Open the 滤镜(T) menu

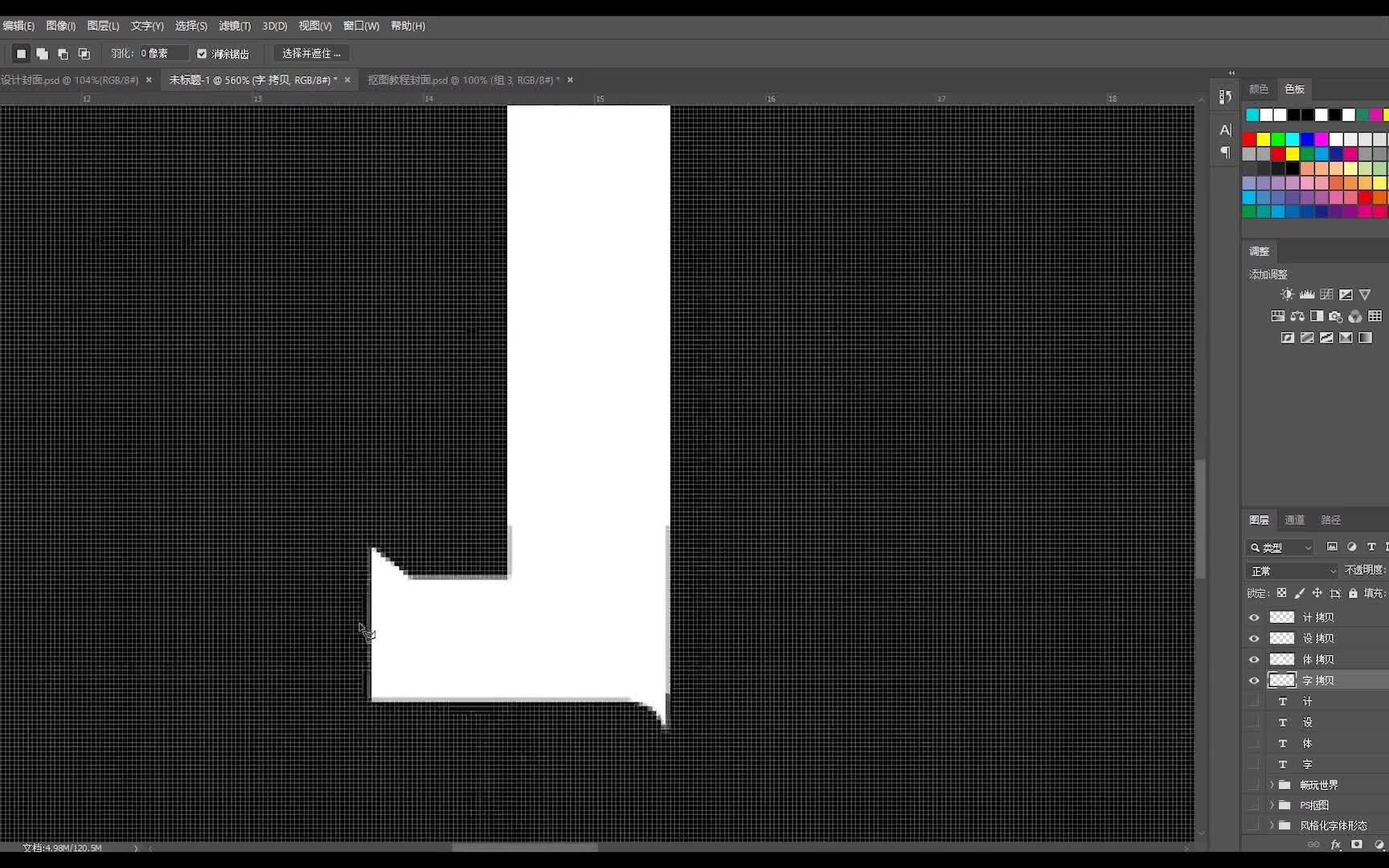tap(235, 26)
